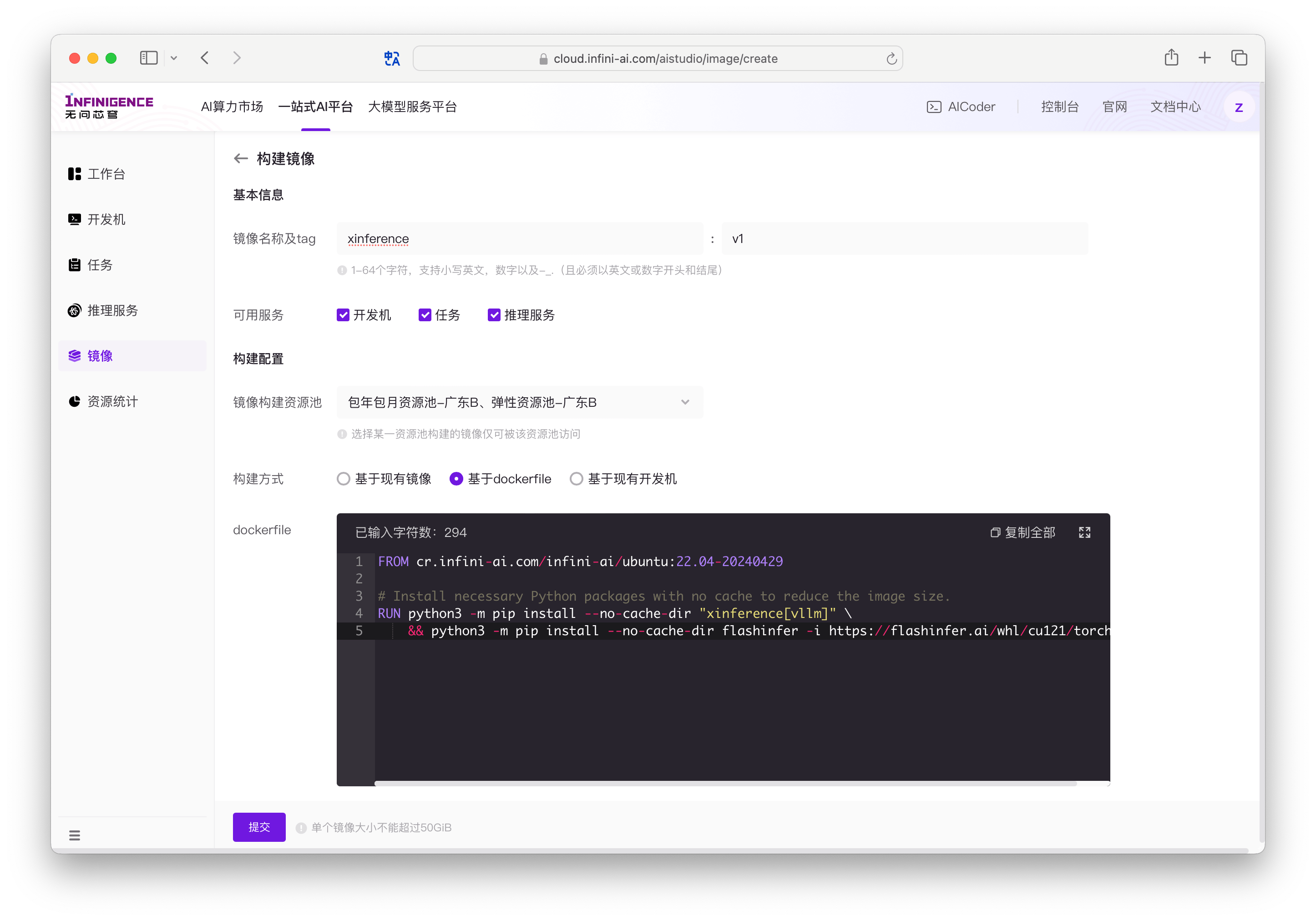The width and height of the screenshot is (1316, 921).
Task: Select 基于dockerfile radio button
Action: pos(456,479)
